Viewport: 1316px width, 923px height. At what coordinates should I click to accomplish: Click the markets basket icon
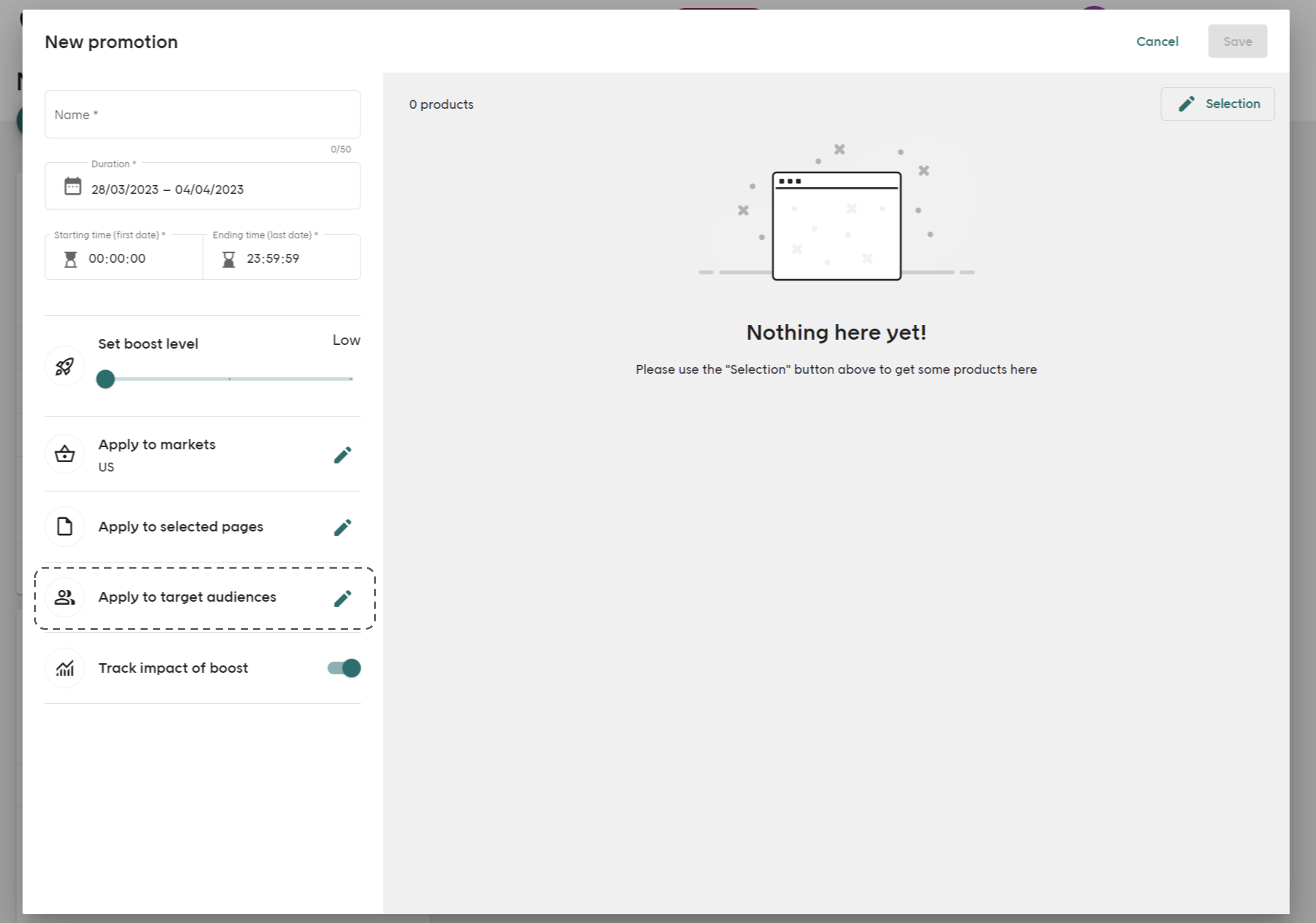65,454
